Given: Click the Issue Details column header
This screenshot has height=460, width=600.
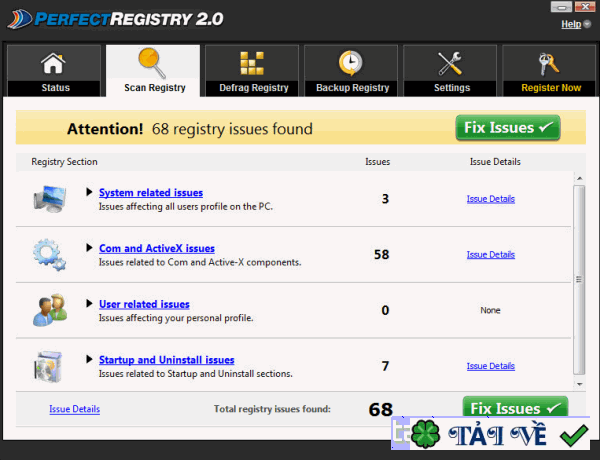Looking at the screenshot, I should [495, 162].
